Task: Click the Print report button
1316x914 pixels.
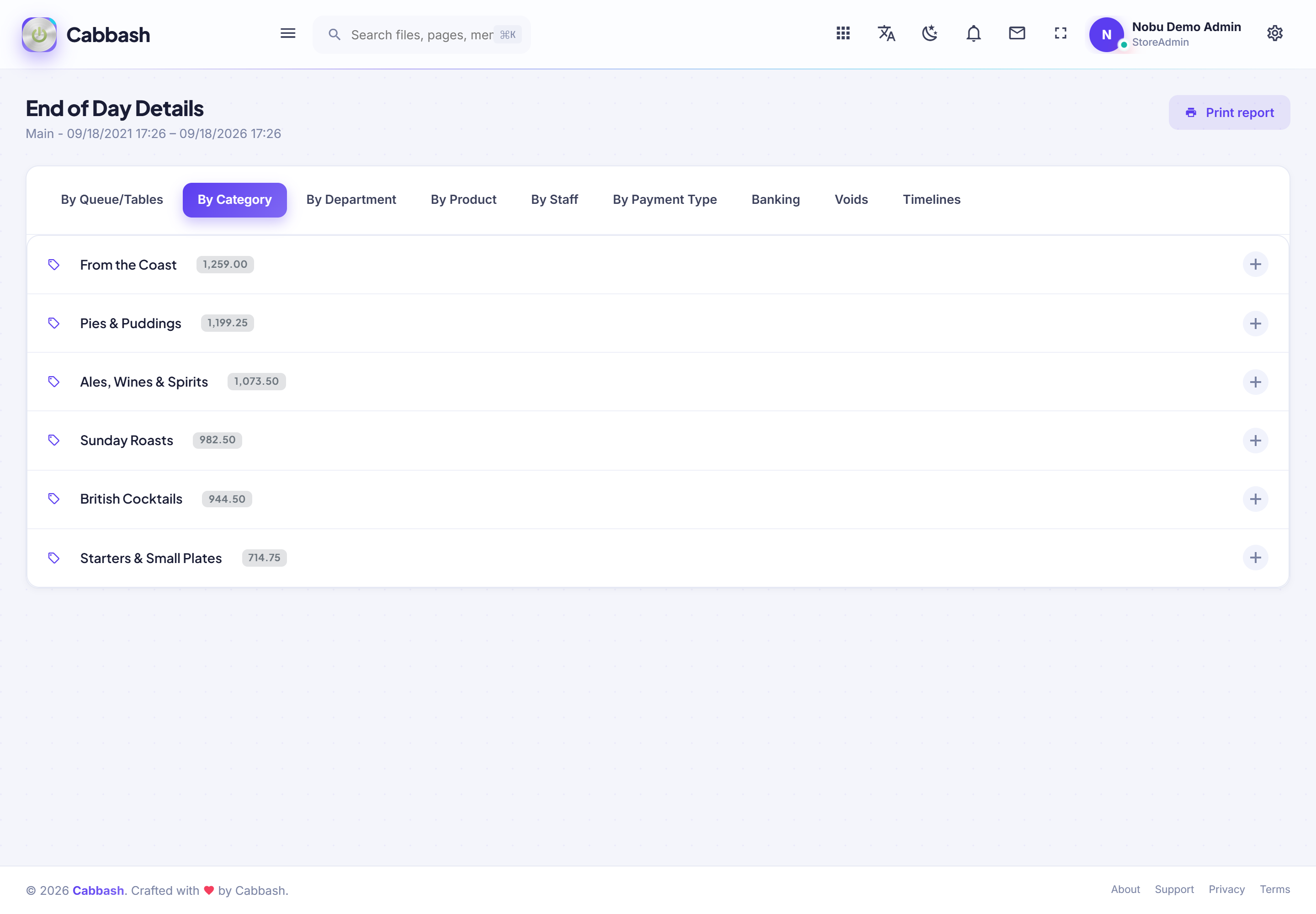Action: 1229,112
